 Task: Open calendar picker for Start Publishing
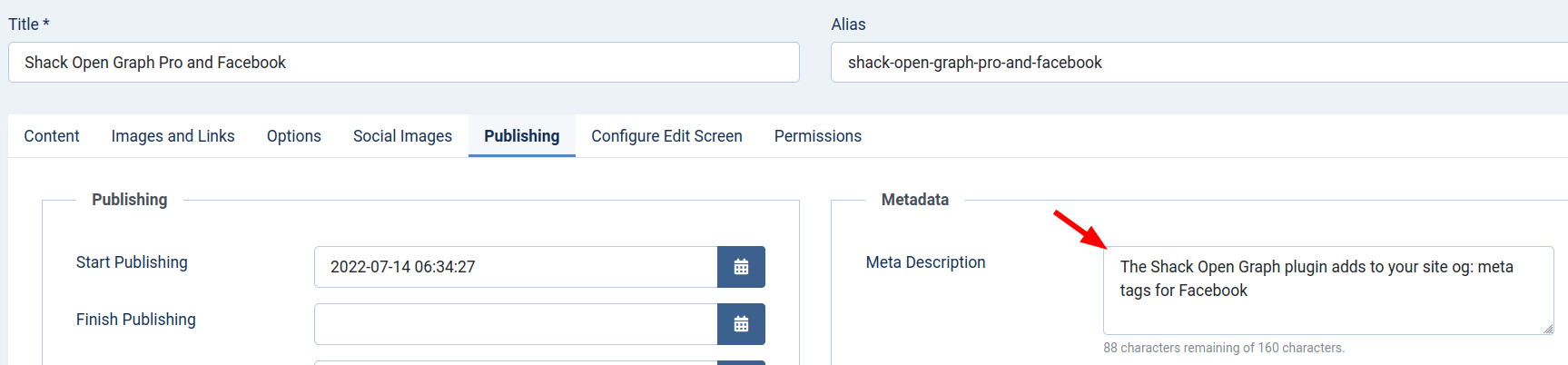point(741,267)
